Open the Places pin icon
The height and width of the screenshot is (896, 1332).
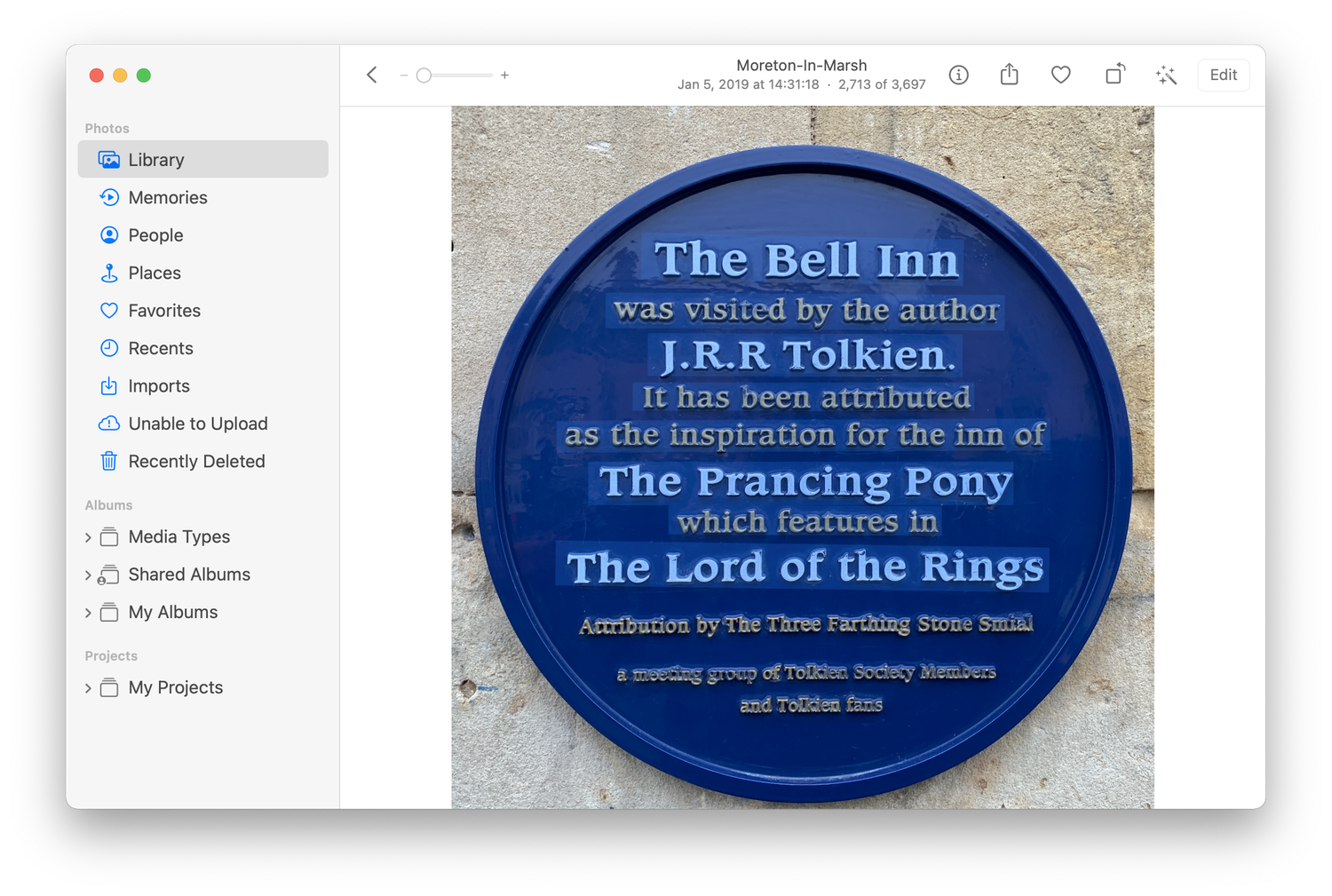[x=109, y=273]
